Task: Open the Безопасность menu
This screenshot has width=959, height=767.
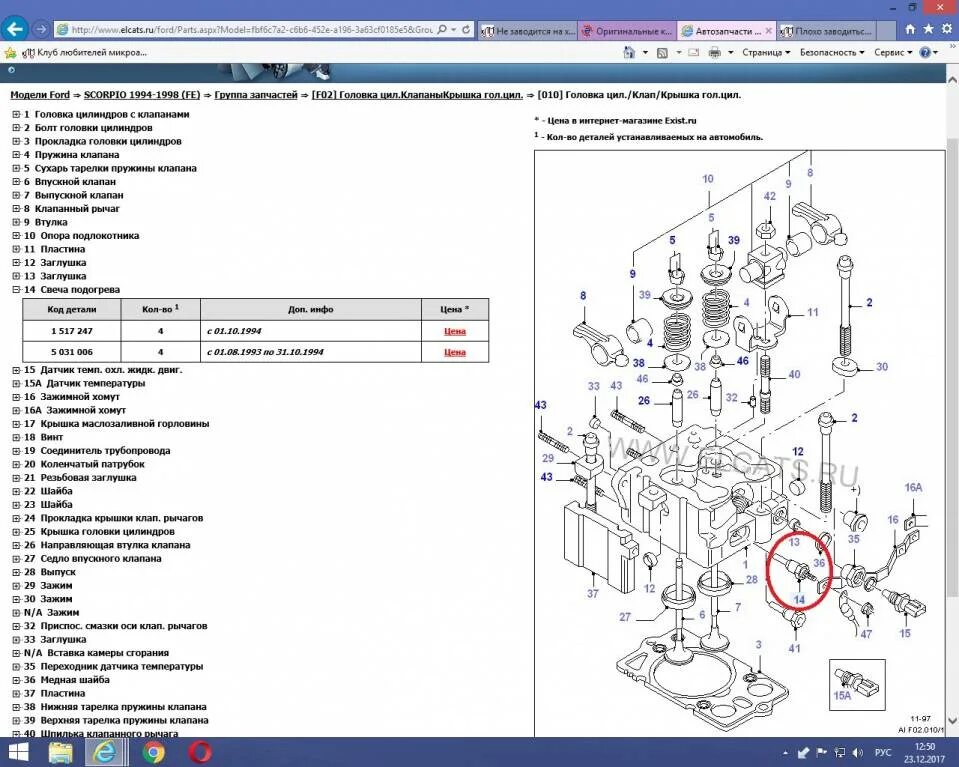Action: 832,53
